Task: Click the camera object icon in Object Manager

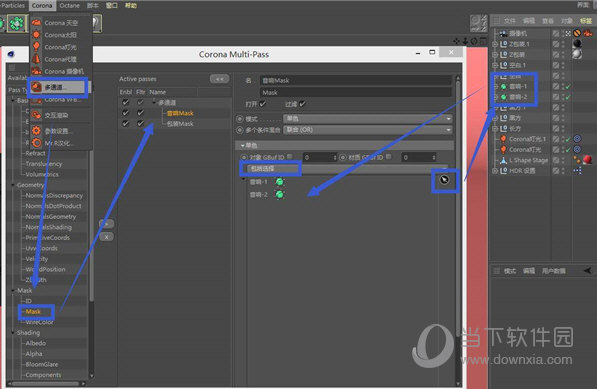Action: pyautogui.click(x=503, y=33)
